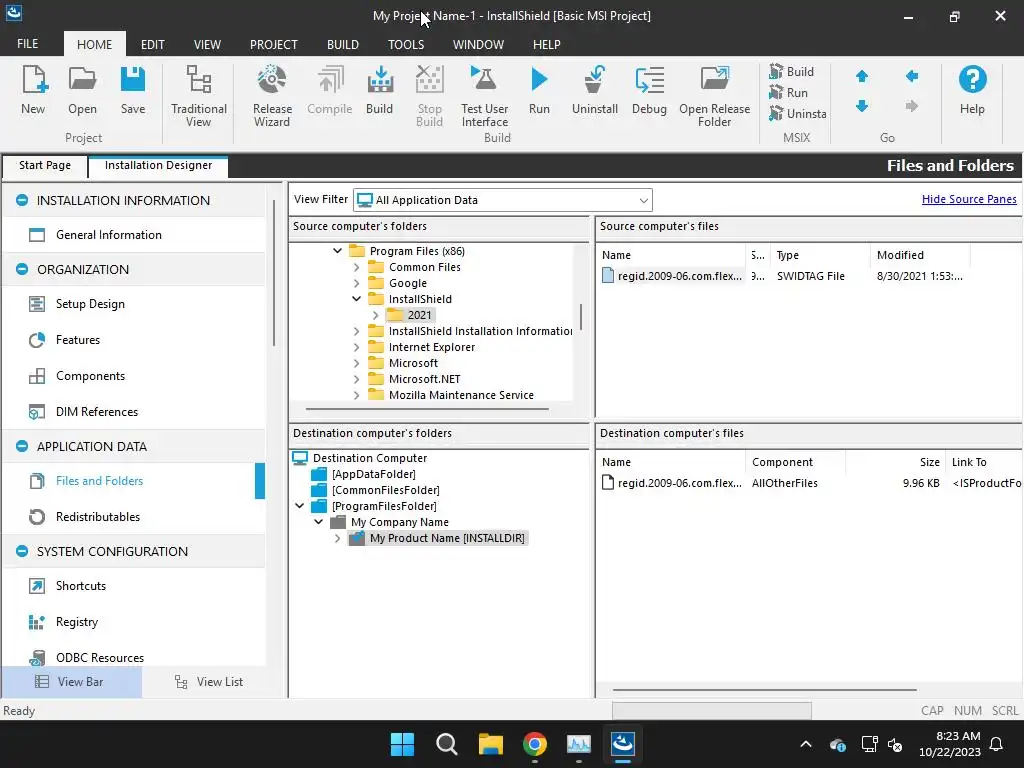The height and width of the screenshot is (768, 1024).
Task: Click the Build ribbon button
Action: click(x=379, y=90)
